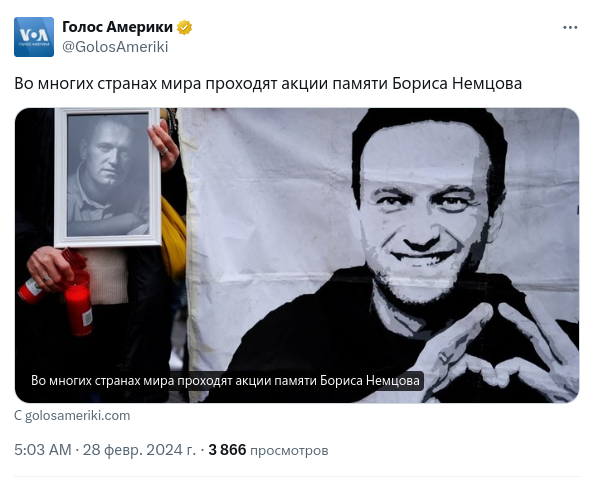Open the 5:03 AM timestamp

click(43, 450)
